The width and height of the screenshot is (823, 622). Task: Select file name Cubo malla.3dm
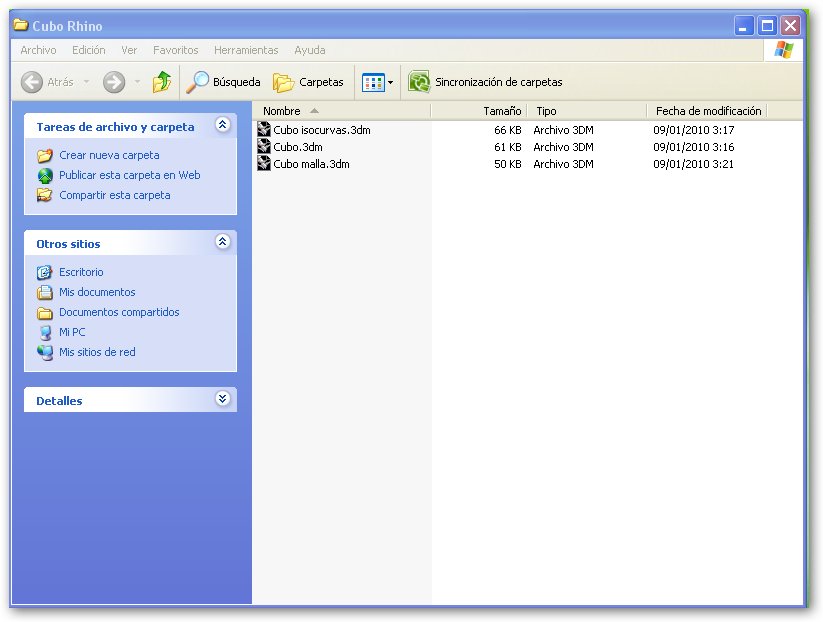(x=311, y=164)
